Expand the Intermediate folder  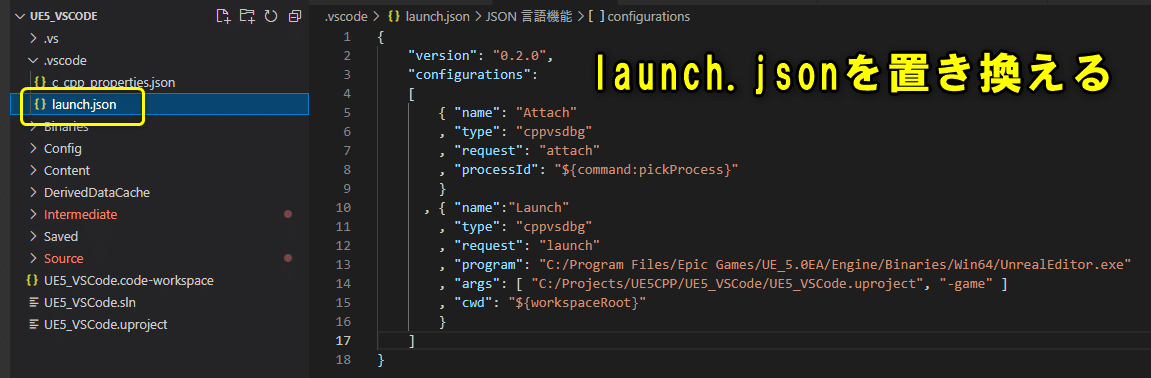click(32, 214)
